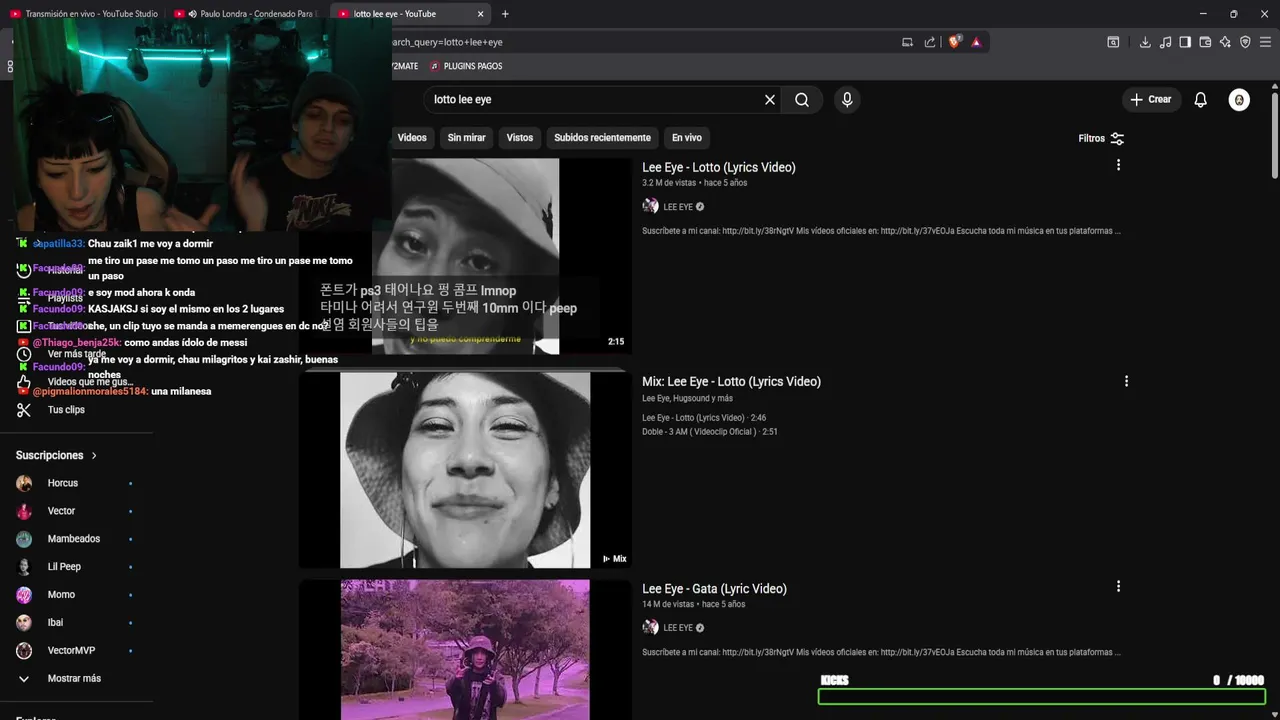Click the Brave Shields lion icon
The height and width of the screenshot is (720, 1280).
(954, 42)
